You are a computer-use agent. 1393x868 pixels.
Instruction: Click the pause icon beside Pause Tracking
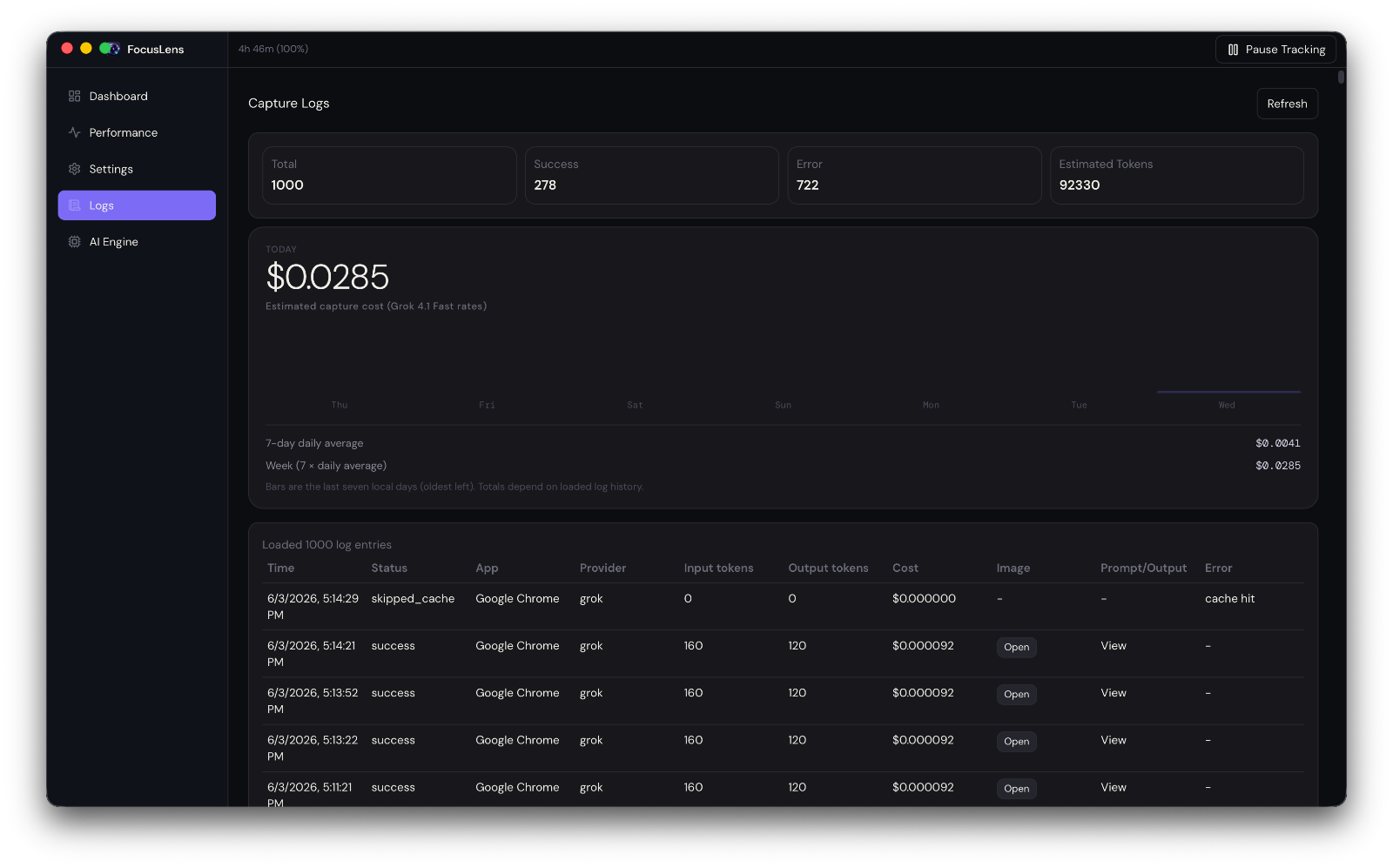pyautogui.click(x=1233, y=50)
